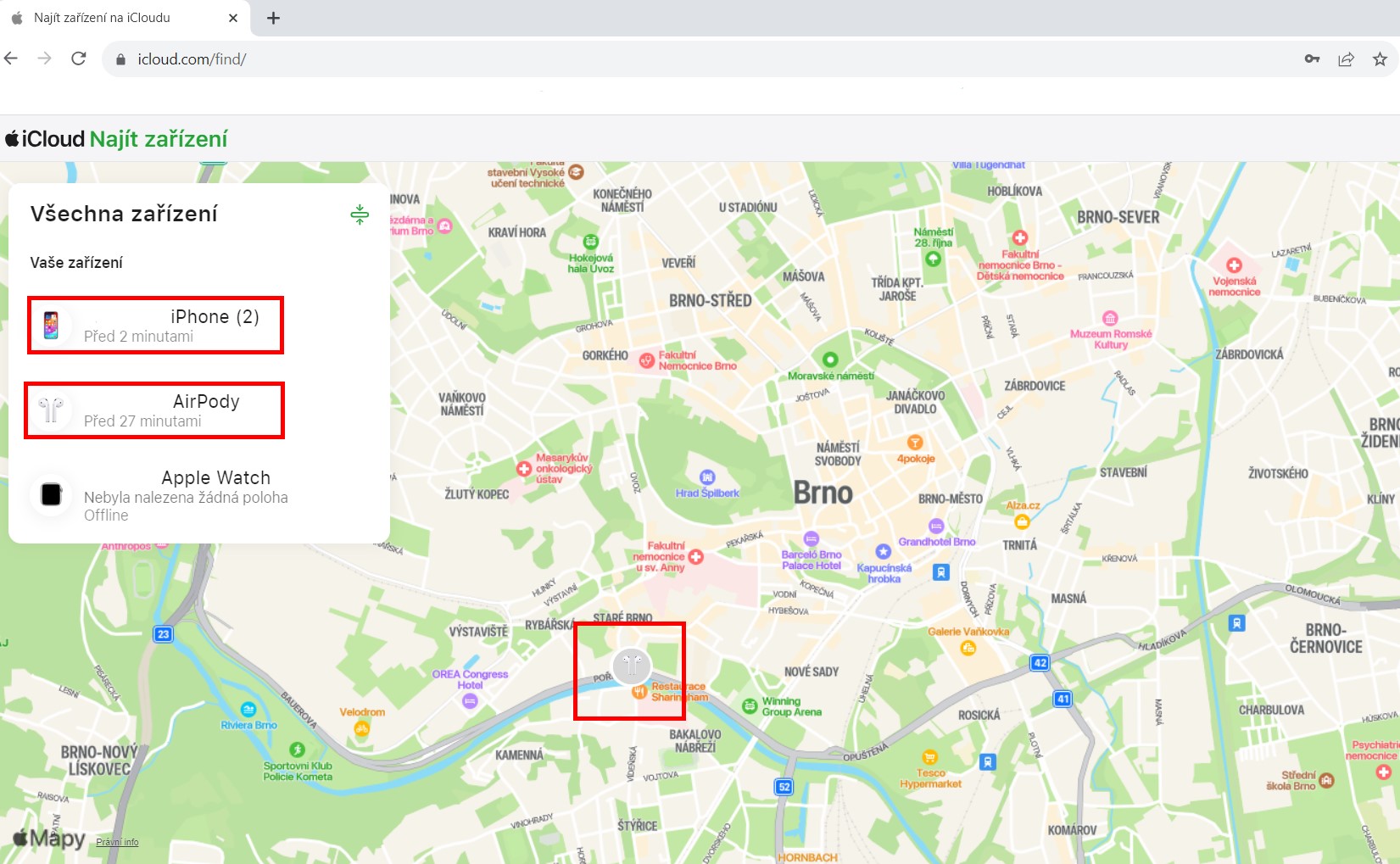Screen dimensions: 1400x864
Task: Reload the iCloud page
Action: pyautogui.click(x=79, y=59)
